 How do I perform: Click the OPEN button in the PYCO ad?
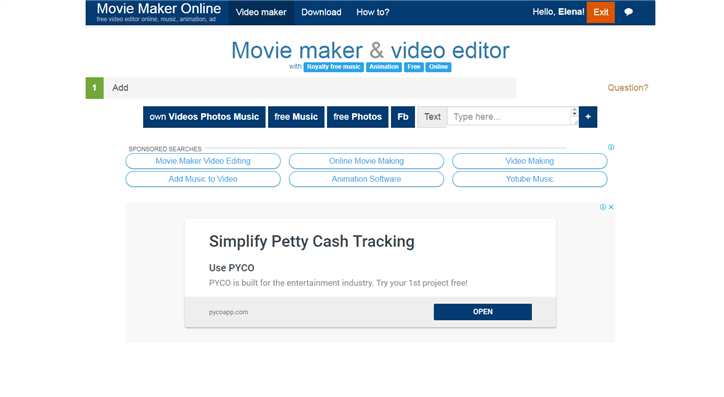[x=483, y=312]
